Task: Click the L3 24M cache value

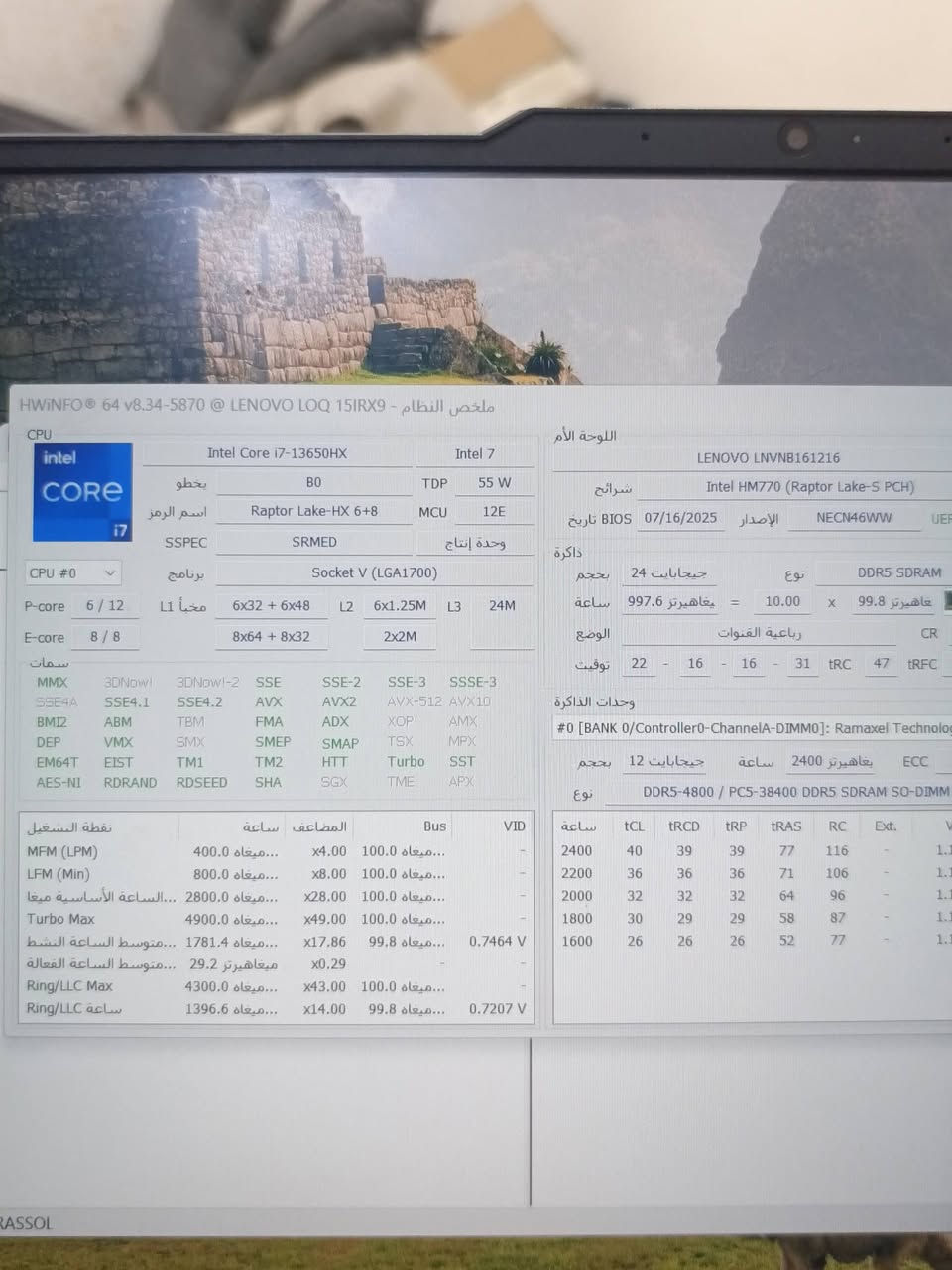Action: click(x=502, y=605)
